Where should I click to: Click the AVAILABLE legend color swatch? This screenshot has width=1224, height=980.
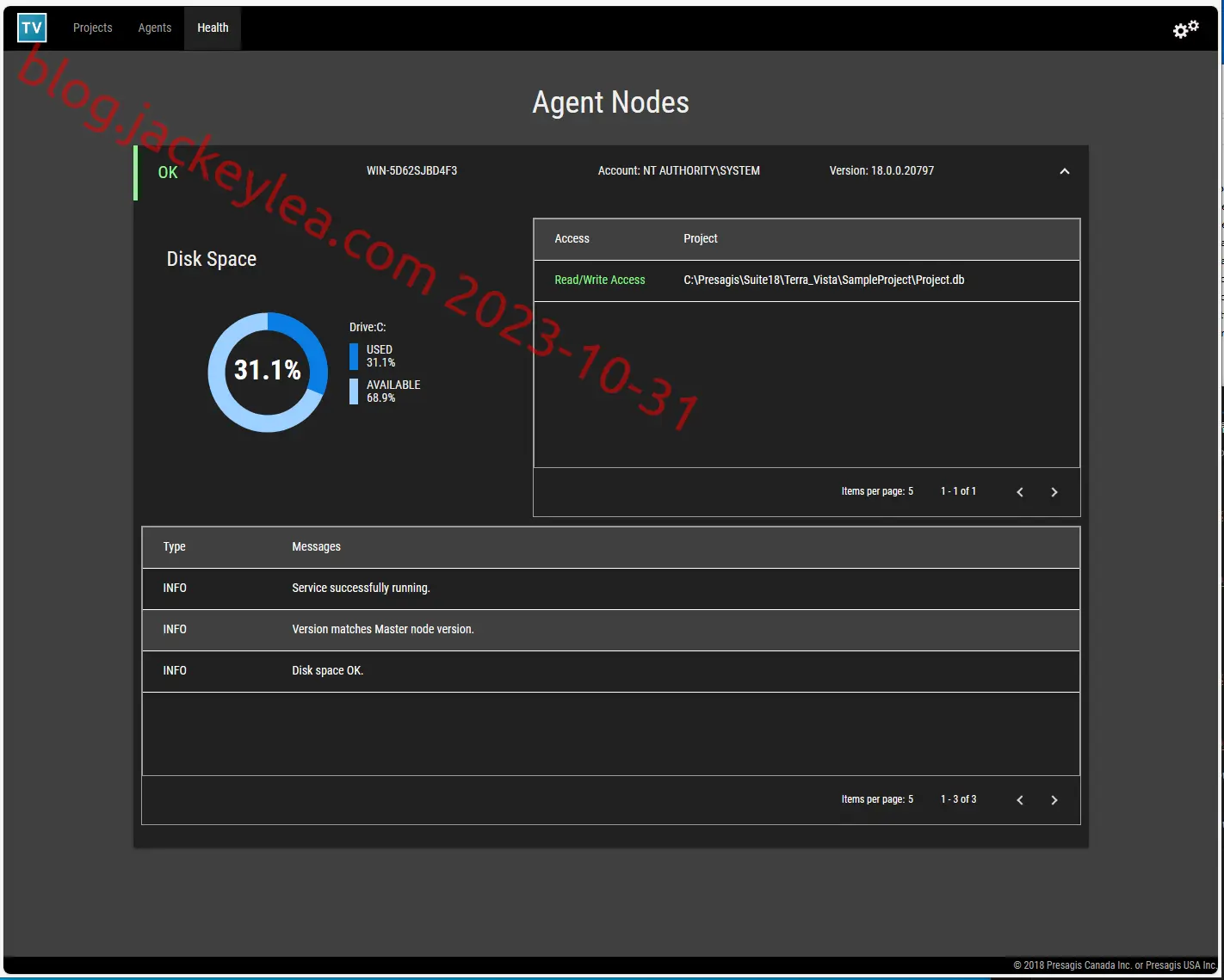coord(354,391)
